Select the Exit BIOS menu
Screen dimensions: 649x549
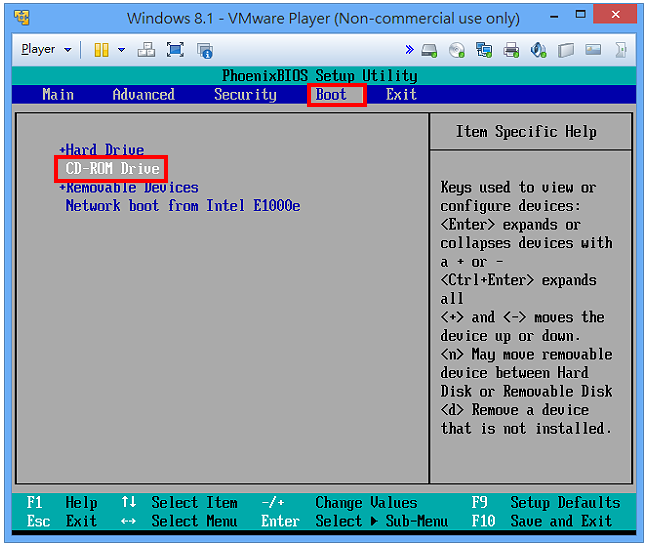[401, 95]
